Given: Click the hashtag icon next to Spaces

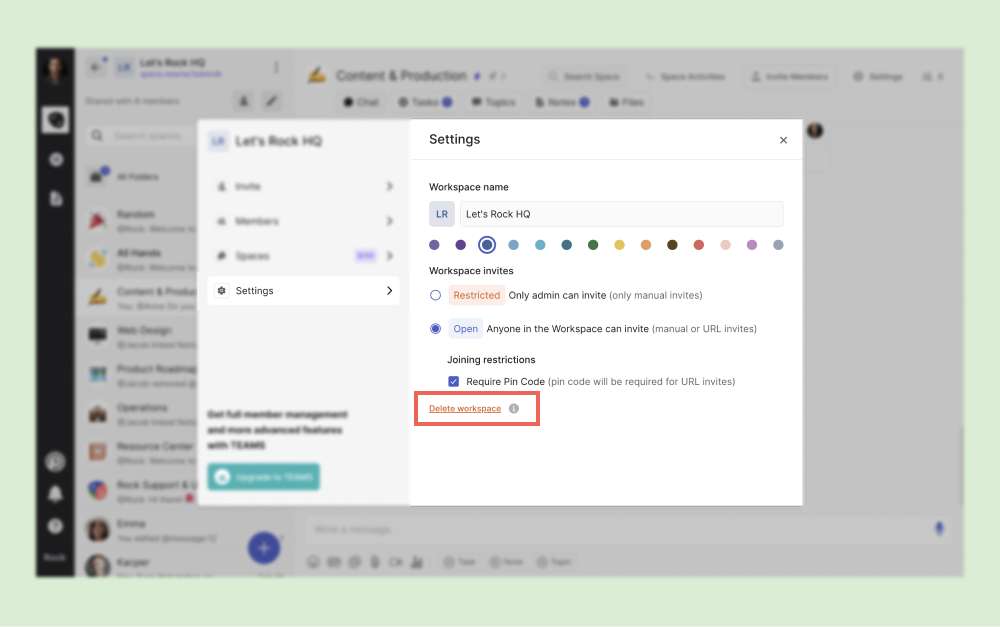Looking at the screenshot, I should coord(222,256).
